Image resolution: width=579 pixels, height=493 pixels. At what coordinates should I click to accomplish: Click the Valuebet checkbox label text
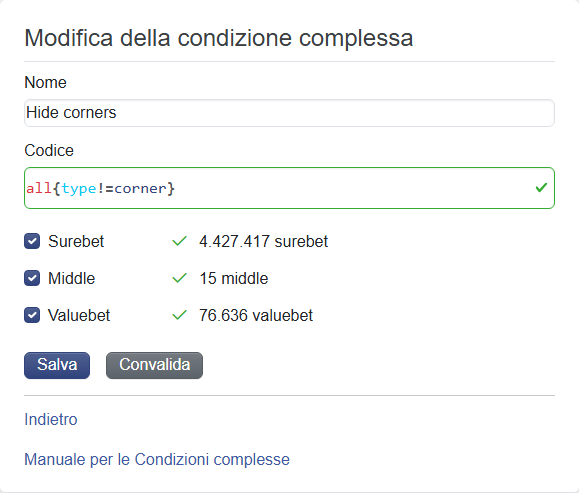coord(79,315)
